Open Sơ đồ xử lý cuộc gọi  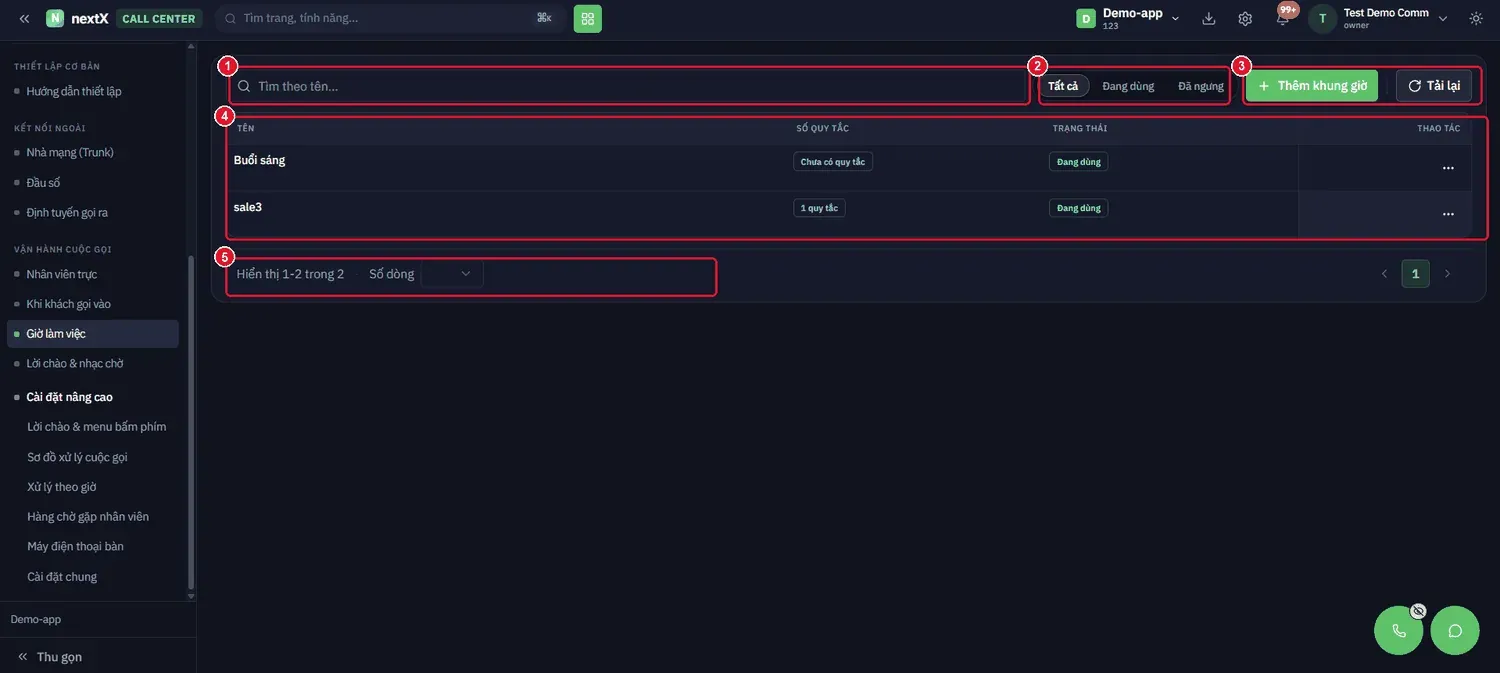point(77,457)
